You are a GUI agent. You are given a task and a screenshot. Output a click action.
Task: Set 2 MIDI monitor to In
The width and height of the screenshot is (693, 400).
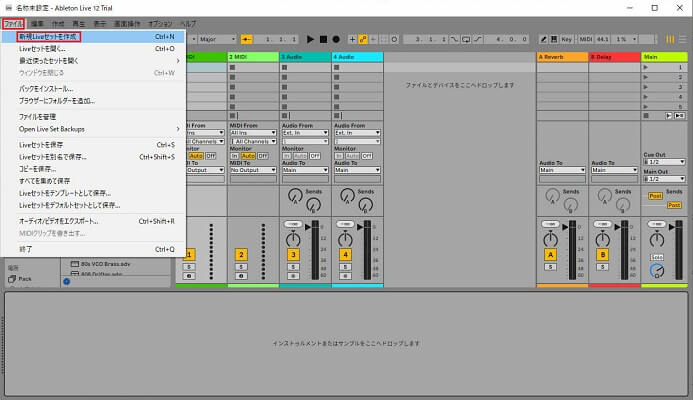coord(235,156)
